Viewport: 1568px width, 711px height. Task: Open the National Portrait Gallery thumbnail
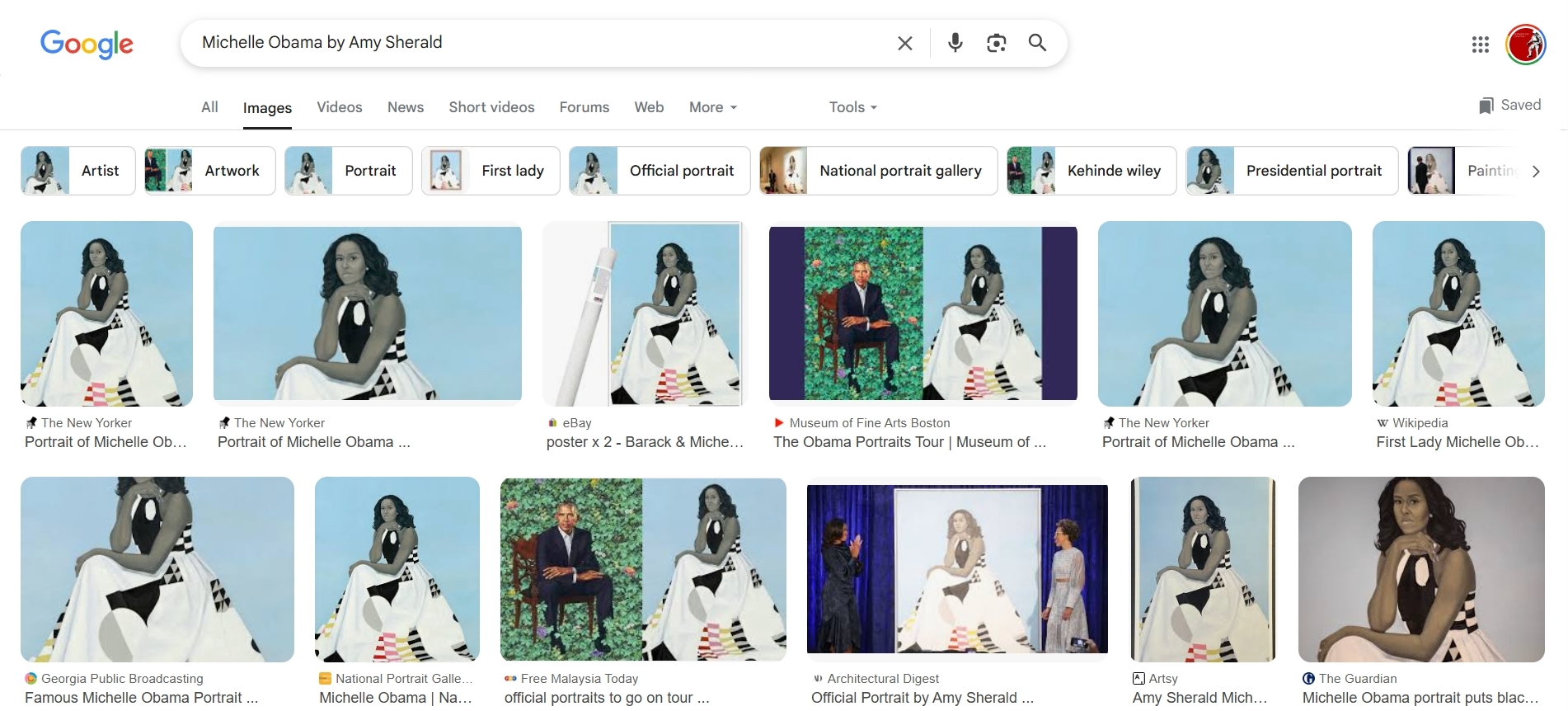[397, 569]
